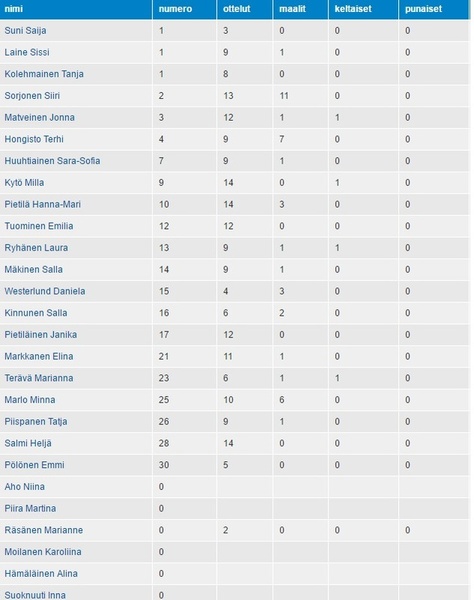The width and height of the screenshot is (474, 600).
Task: Click the ottelut column header
Action: coord(236,8)
